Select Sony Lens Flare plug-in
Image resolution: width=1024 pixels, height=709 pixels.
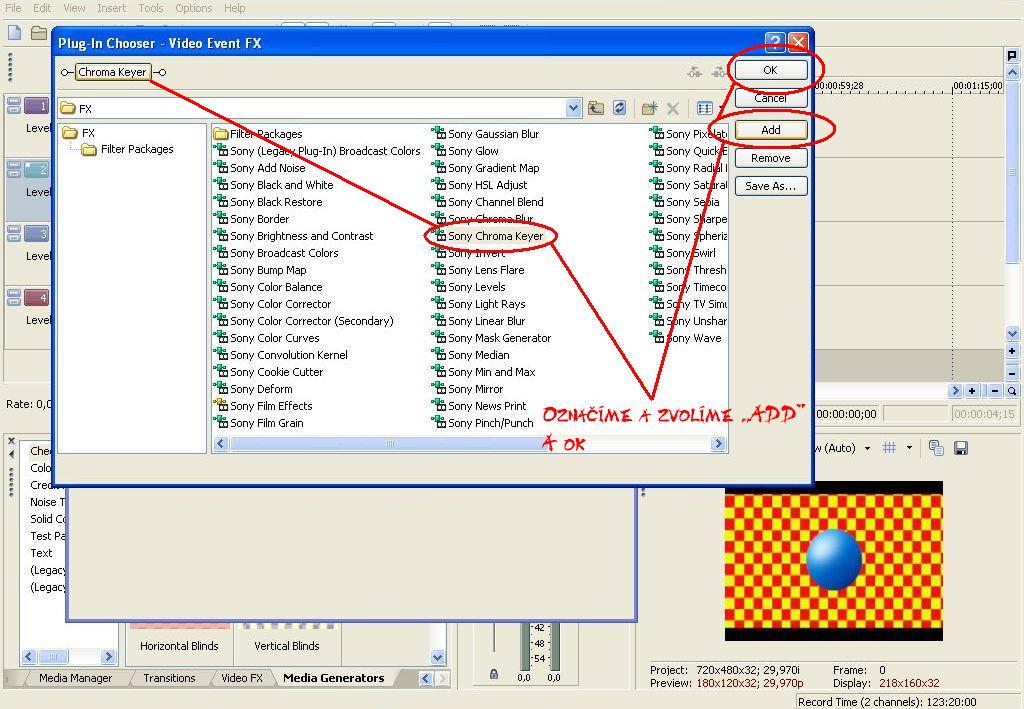point(479,270)
